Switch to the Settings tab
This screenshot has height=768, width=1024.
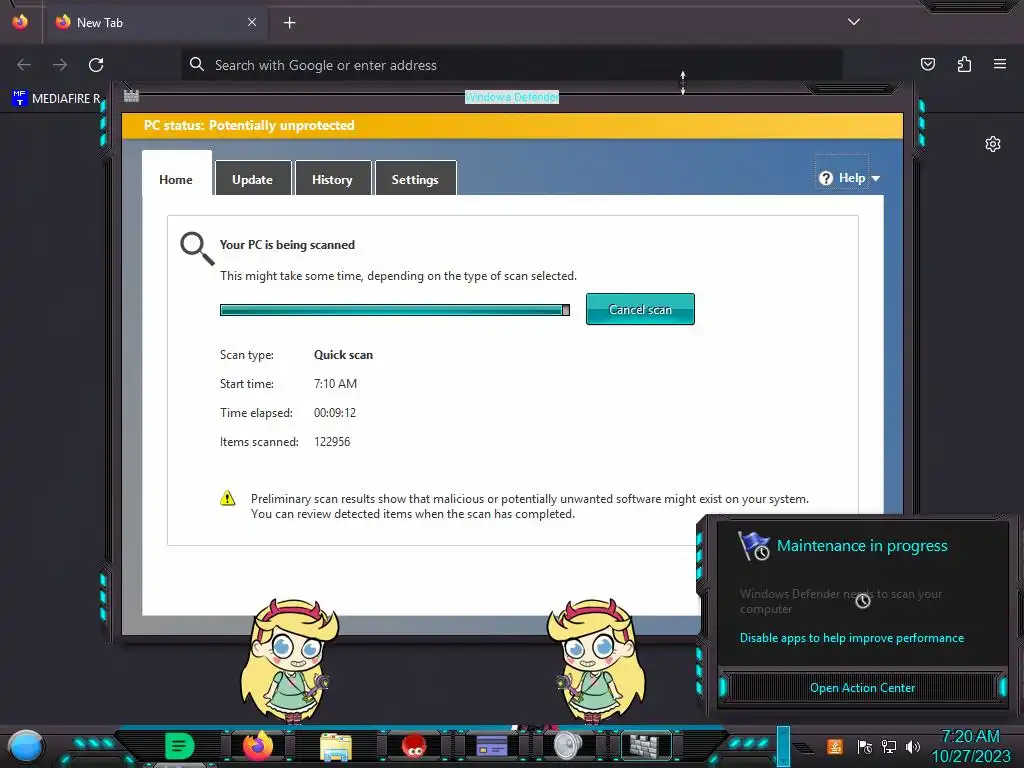point(415,179)
